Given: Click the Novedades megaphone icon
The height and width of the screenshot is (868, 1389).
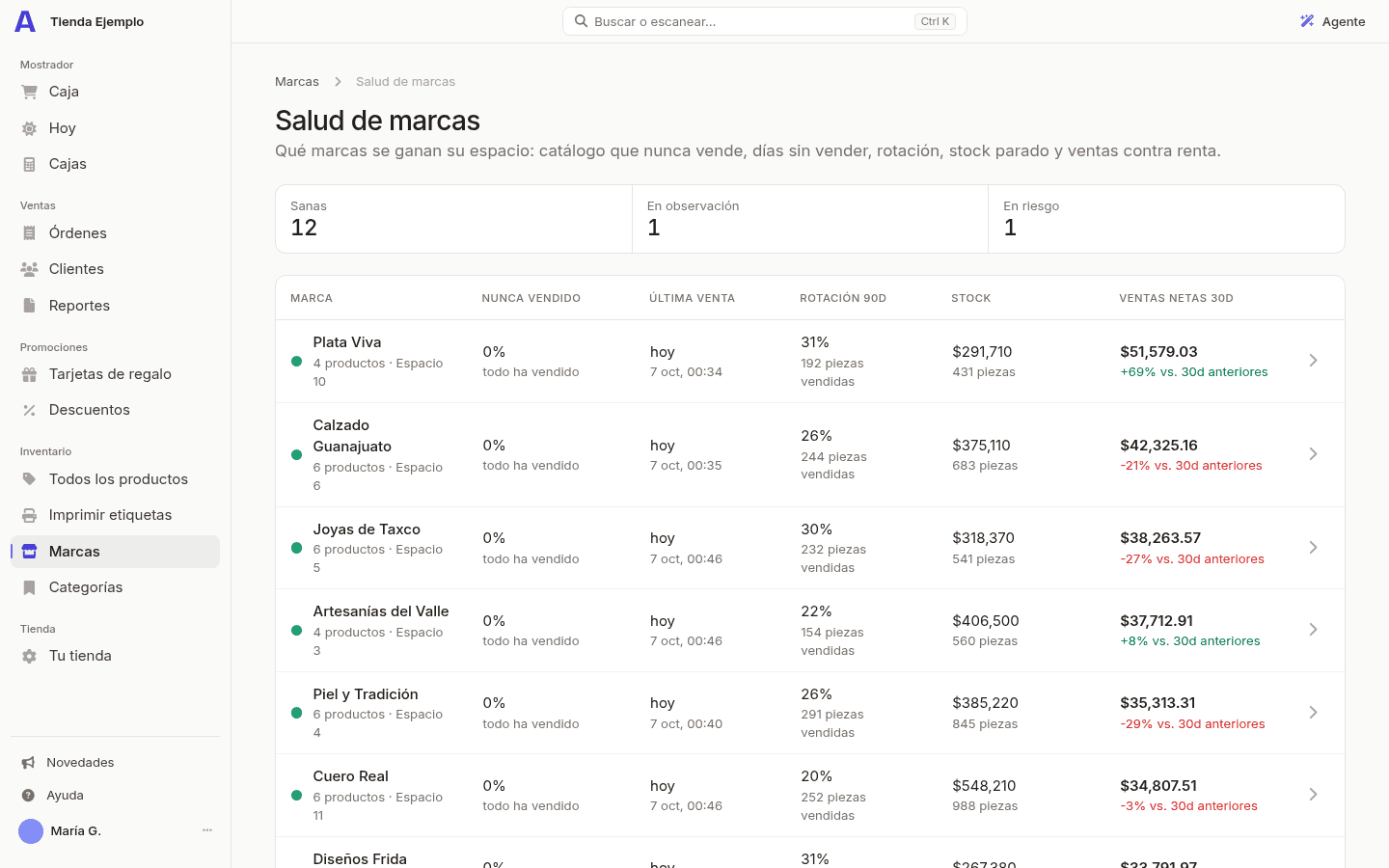Looking at the screenshot, I should (x=28, y=763).
